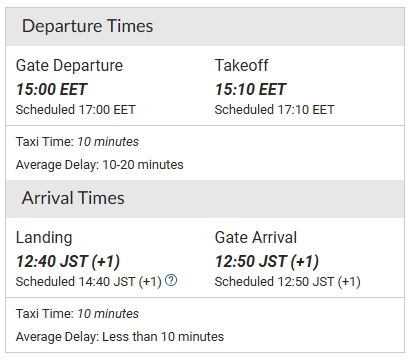Click Average Delay Less than 10 minutes

point(120,337)
